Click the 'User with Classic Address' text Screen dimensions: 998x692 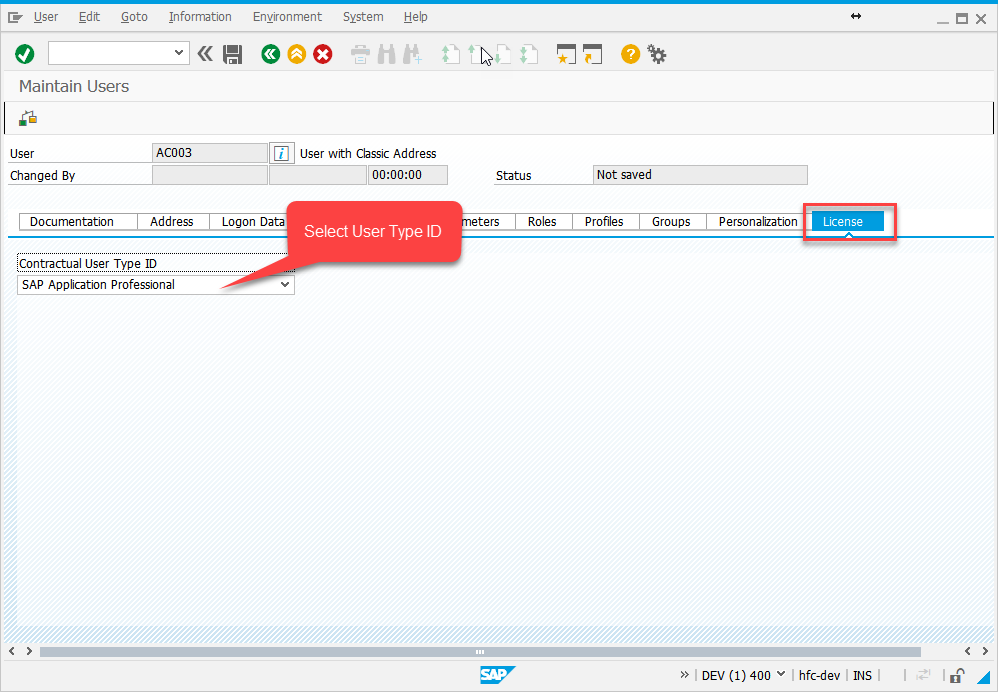[x=368, y=153]
